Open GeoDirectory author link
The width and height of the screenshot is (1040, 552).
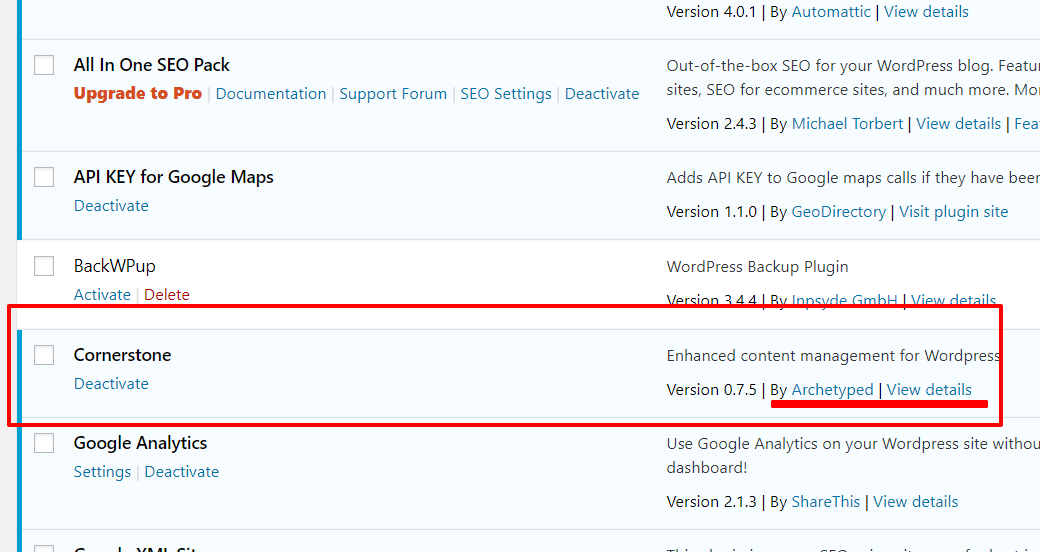pyautogui.click(x=839, y=212)
